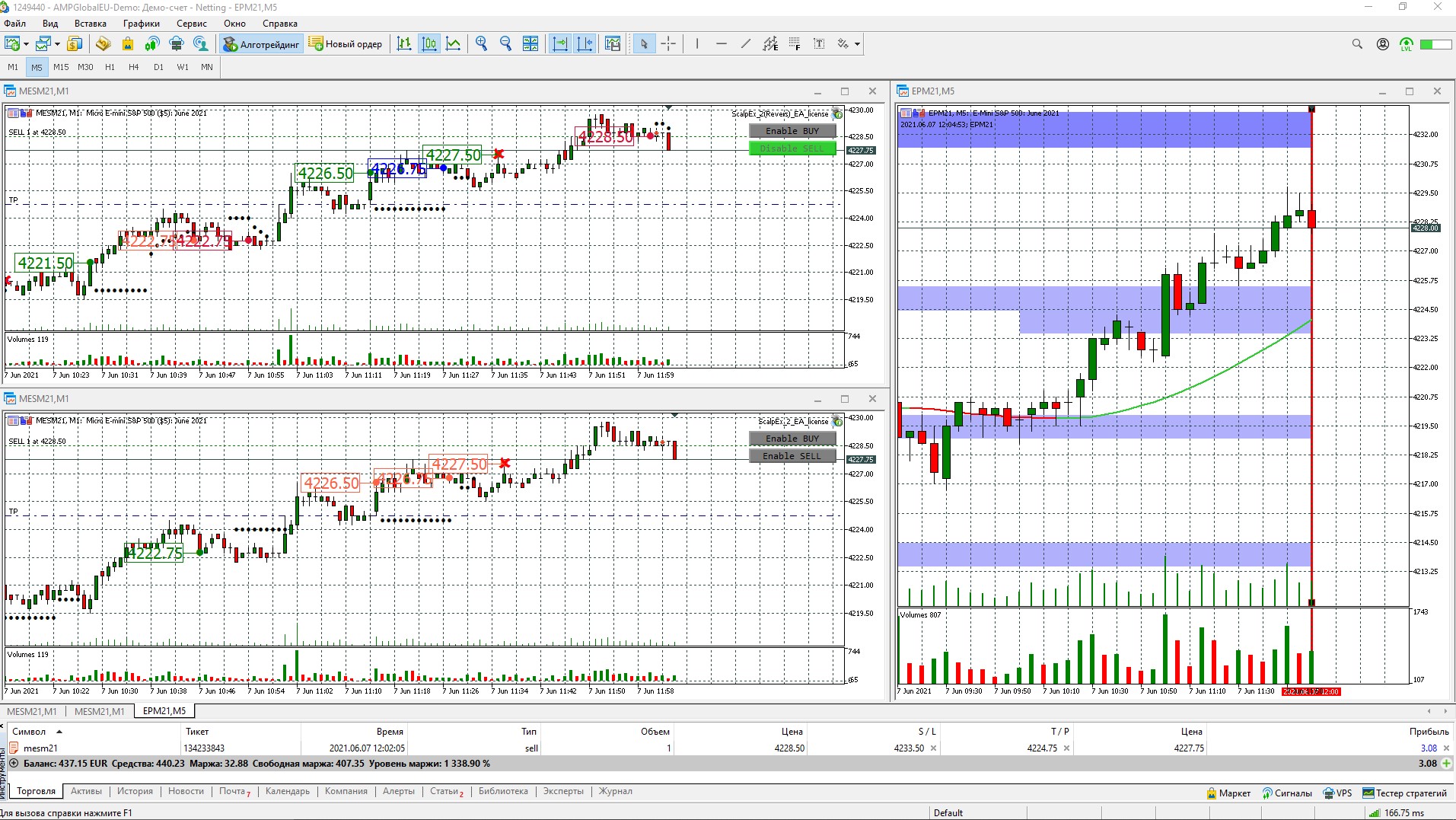
Task: Click the green Disable SELL button
Action: pyautogui.click(x=792, y=148)
